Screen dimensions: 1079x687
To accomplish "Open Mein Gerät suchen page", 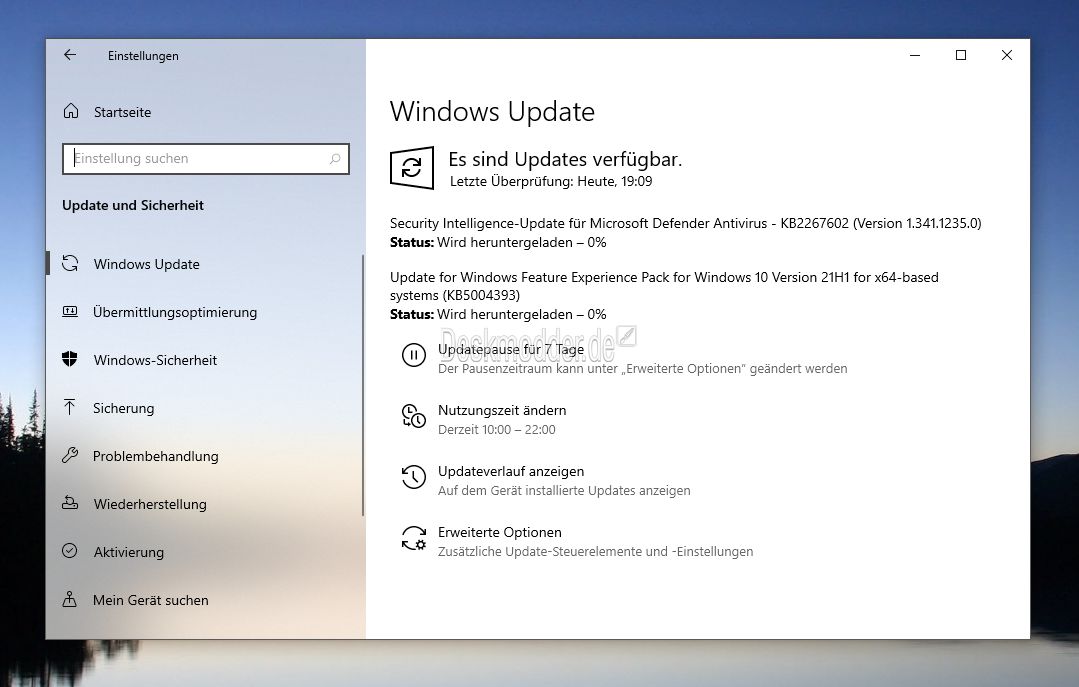I will click(x=151, y=600).
